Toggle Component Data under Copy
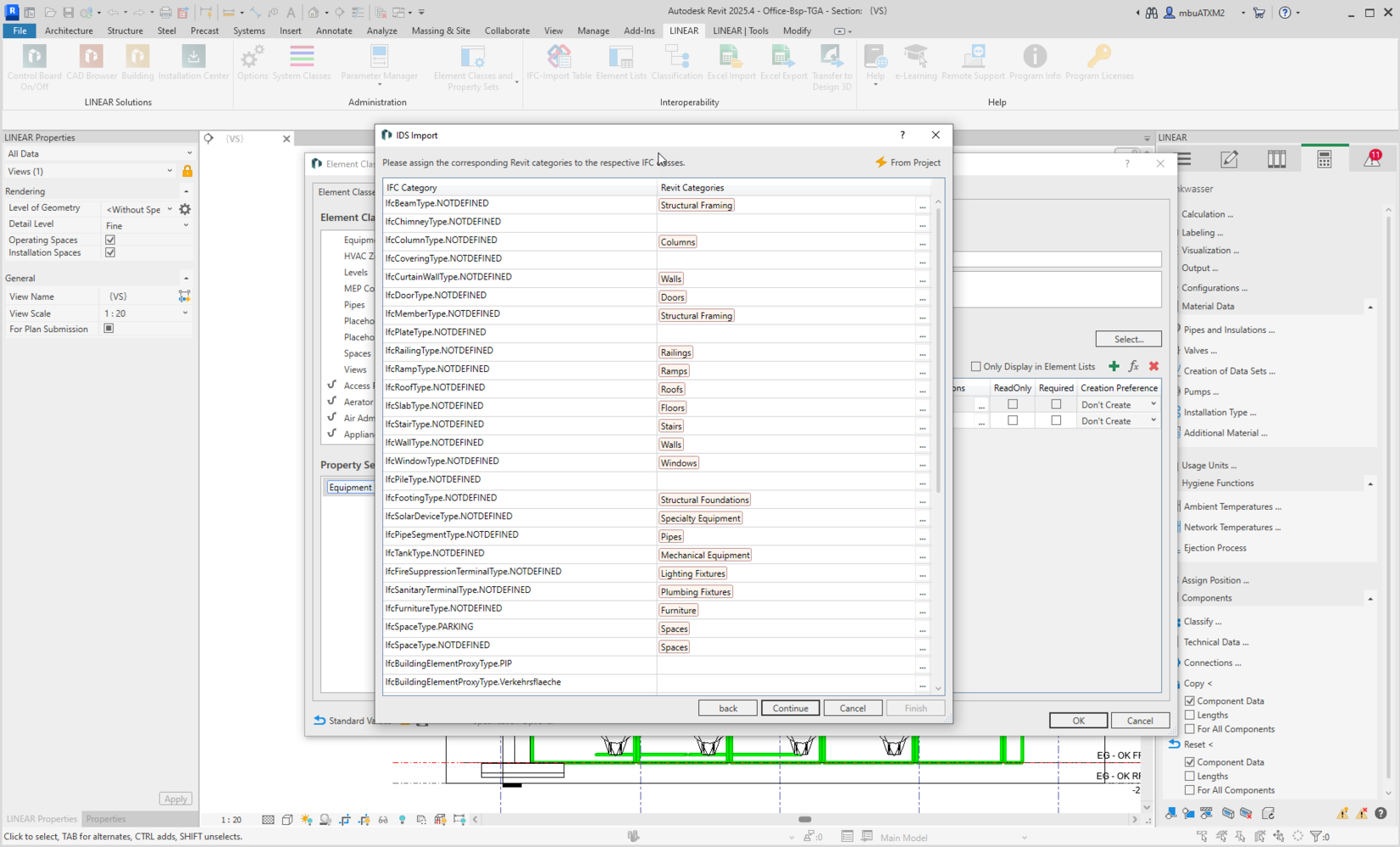This screenshot has width=1400, height=847. coord(1190,701)
